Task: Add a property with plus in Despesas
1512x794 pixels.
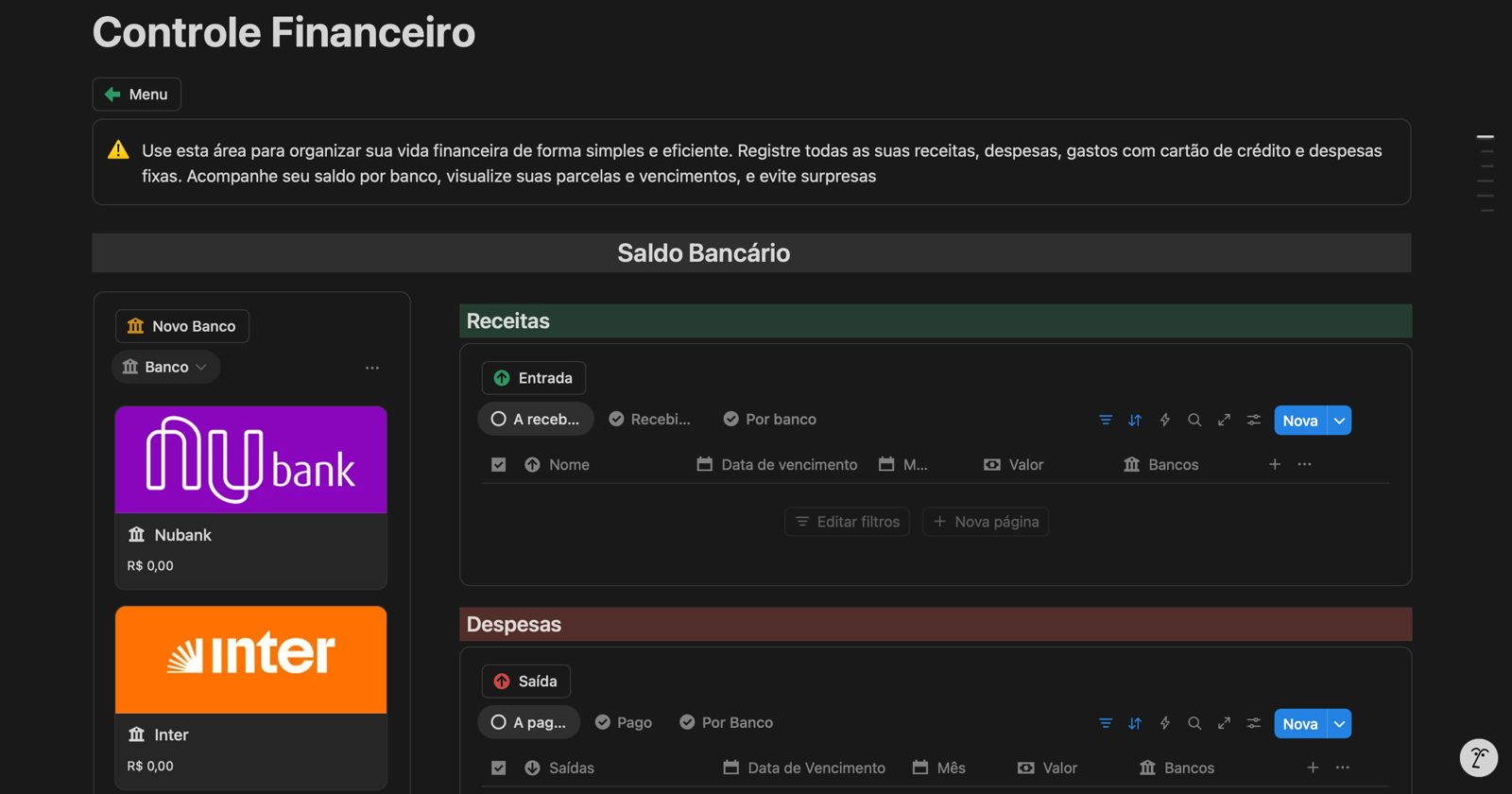Action: pos(1313,768)
